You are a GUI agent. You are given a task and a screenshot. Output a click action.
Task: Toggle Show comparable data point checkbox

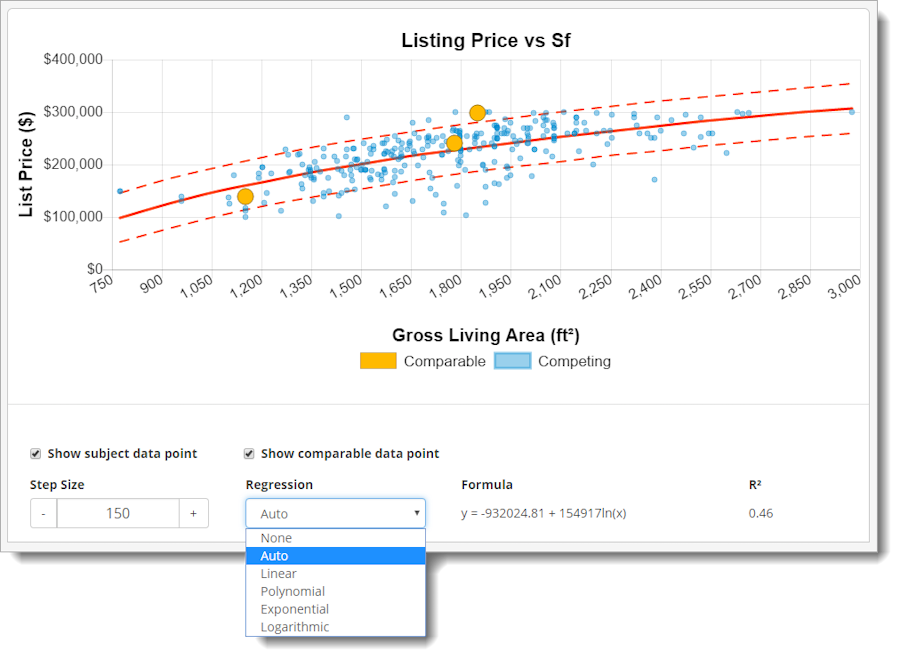click(249, 454)
